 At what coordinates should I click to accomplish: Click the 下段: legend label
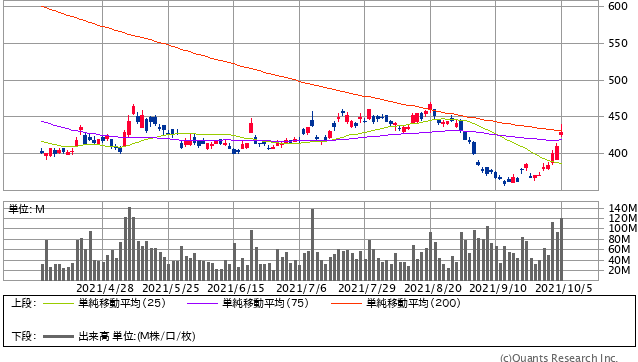[x=24, y=336]
